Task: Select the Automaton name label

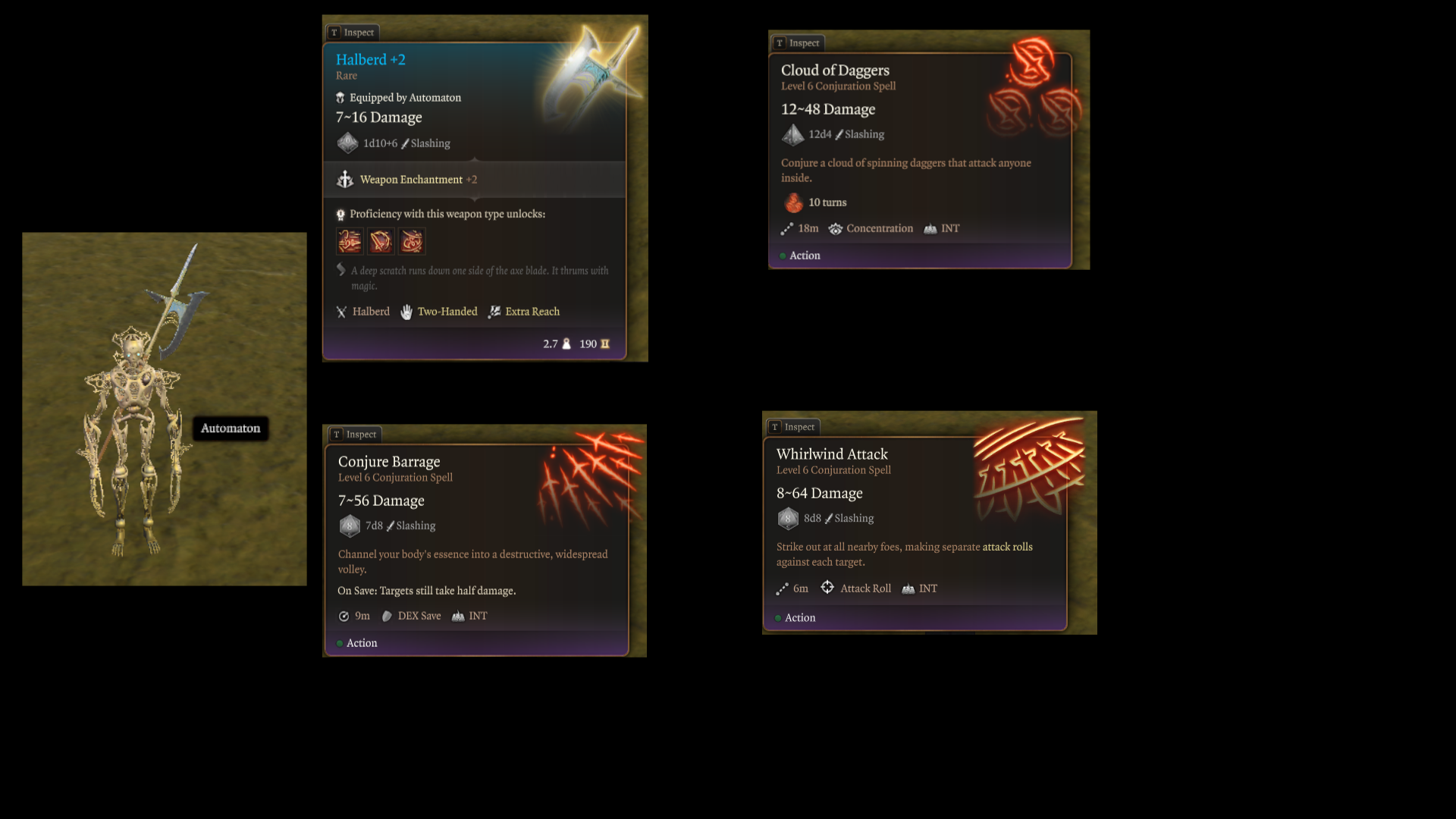Action: (x=231, y=428)
